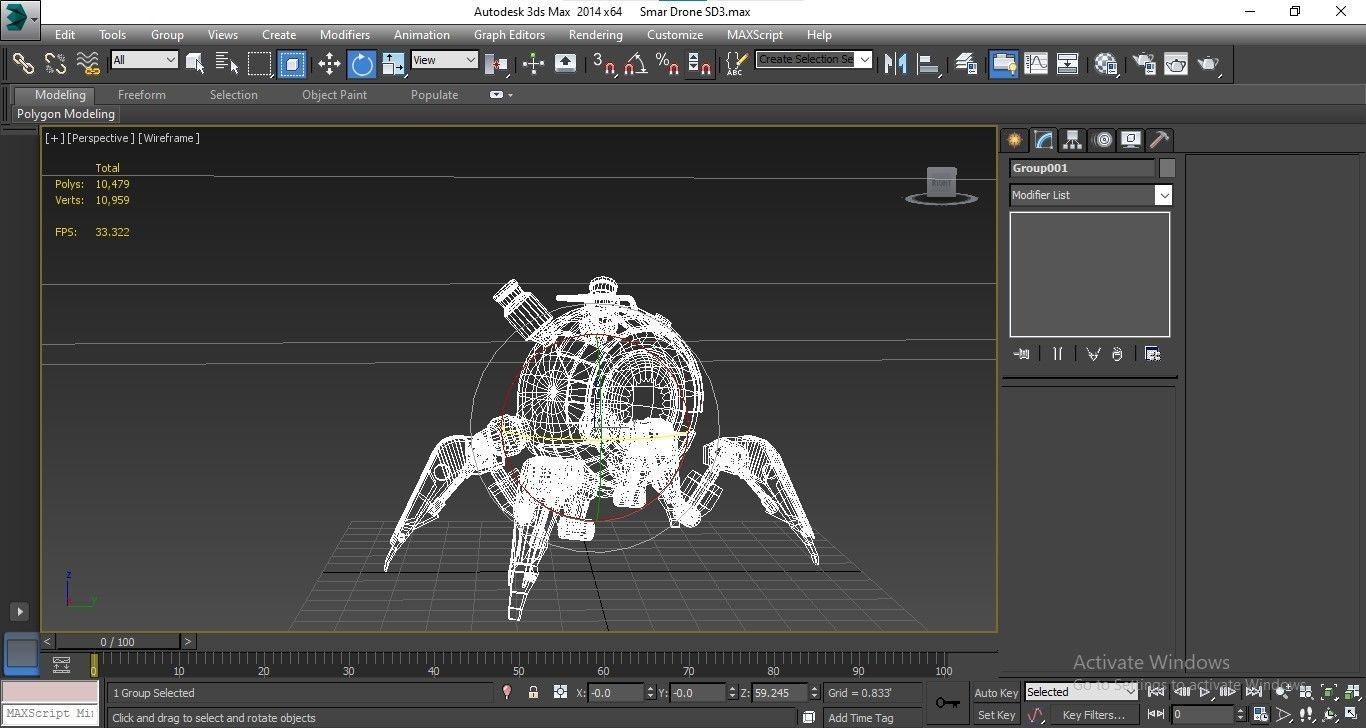Toggle the 3D Snaps button

(x=603, y=63)
